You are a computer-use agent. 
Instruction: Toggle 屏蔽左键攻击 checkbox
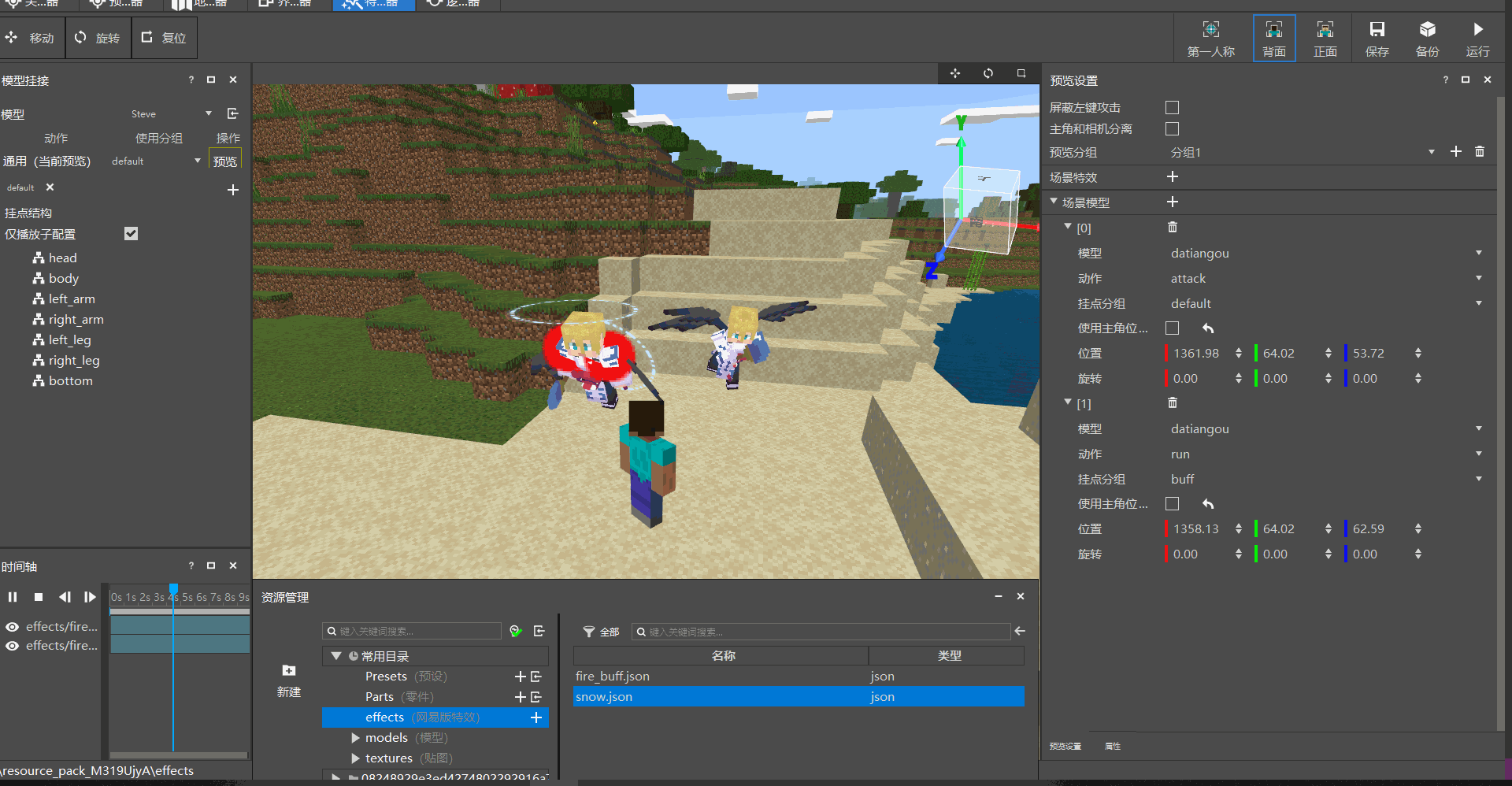pyautogui.click(x=1172, y=107)
